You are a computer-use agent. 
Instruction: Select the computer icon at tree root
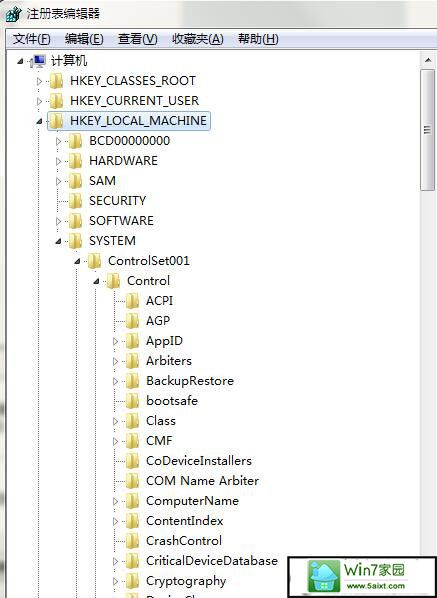point(39,60)
